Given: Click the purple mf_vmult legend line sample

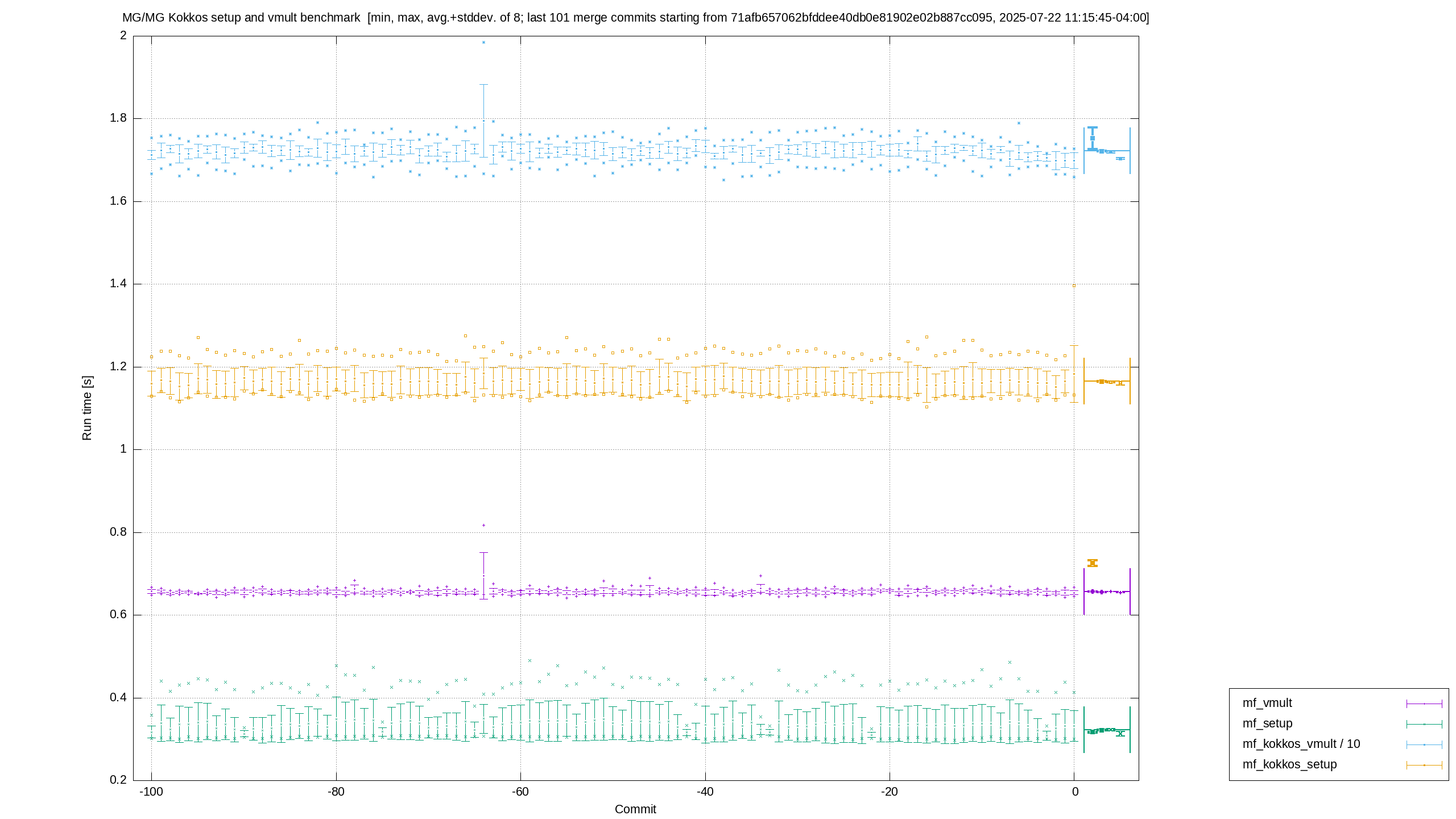Looking at the screenshot, I should [x=1424, y=704].
